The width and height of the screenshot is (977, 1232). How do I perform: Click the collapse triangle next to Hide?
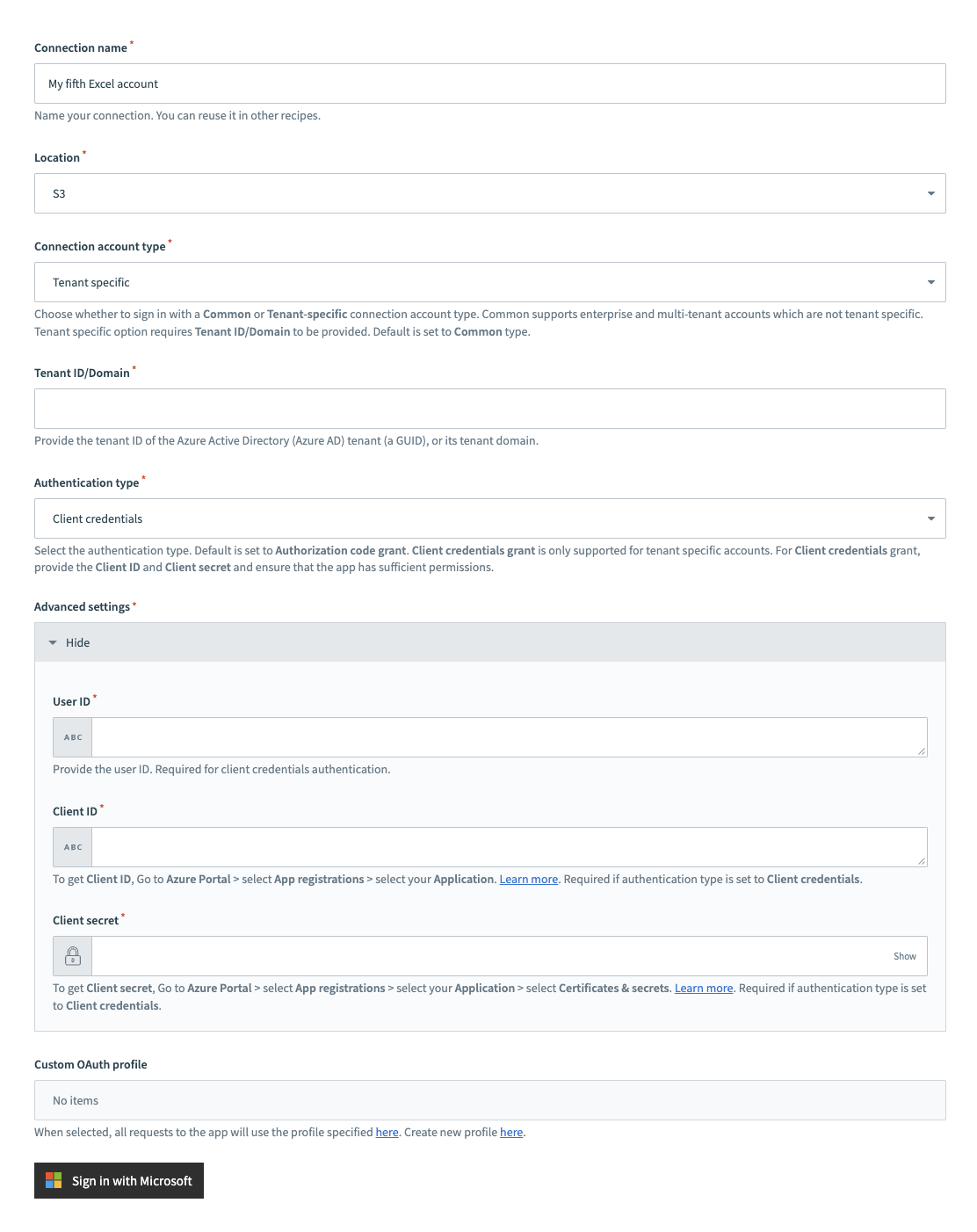pyautogui.click(x=54, y=642)
